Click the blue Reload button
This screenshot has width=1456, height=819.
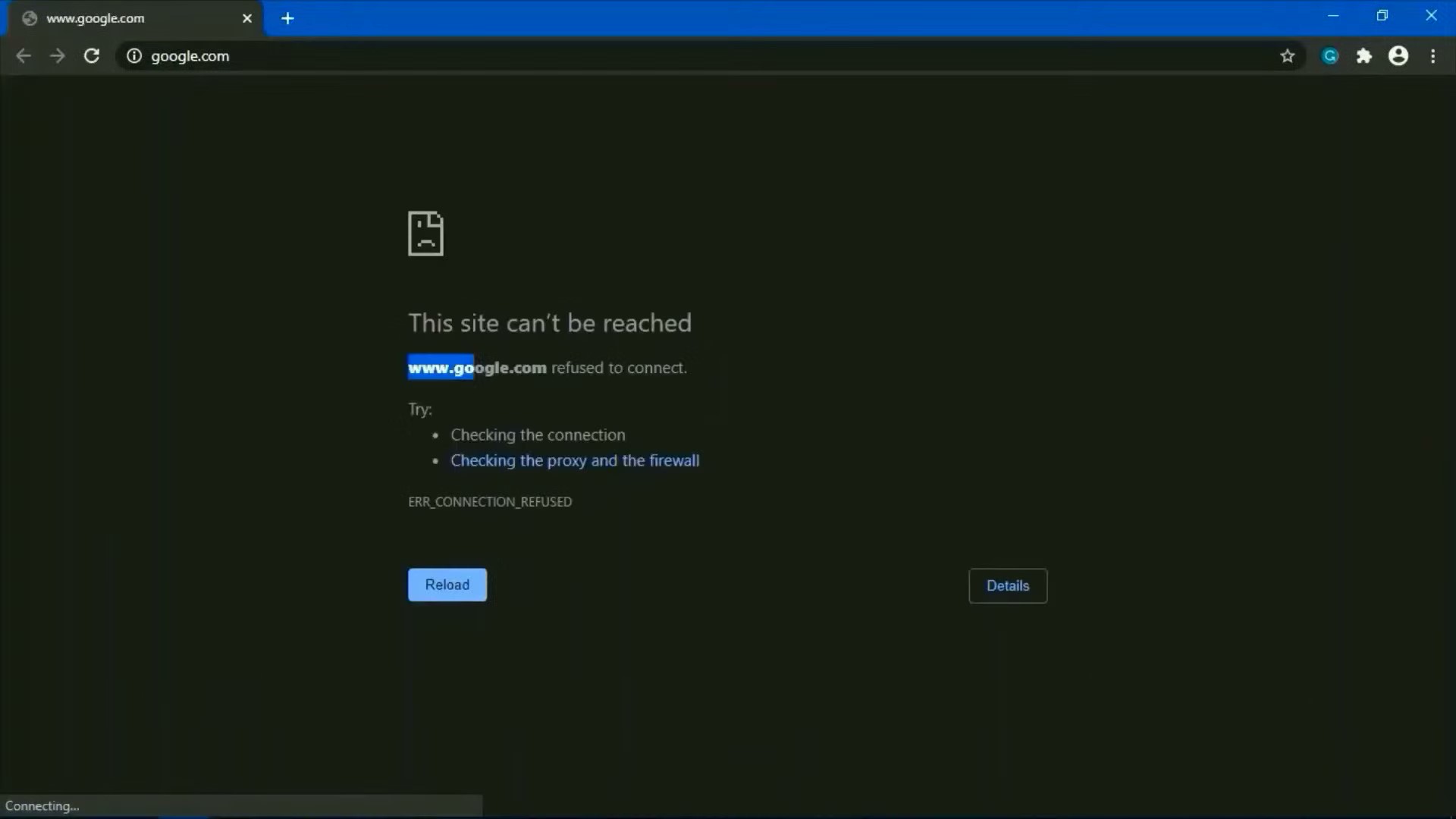coord(447,585)
